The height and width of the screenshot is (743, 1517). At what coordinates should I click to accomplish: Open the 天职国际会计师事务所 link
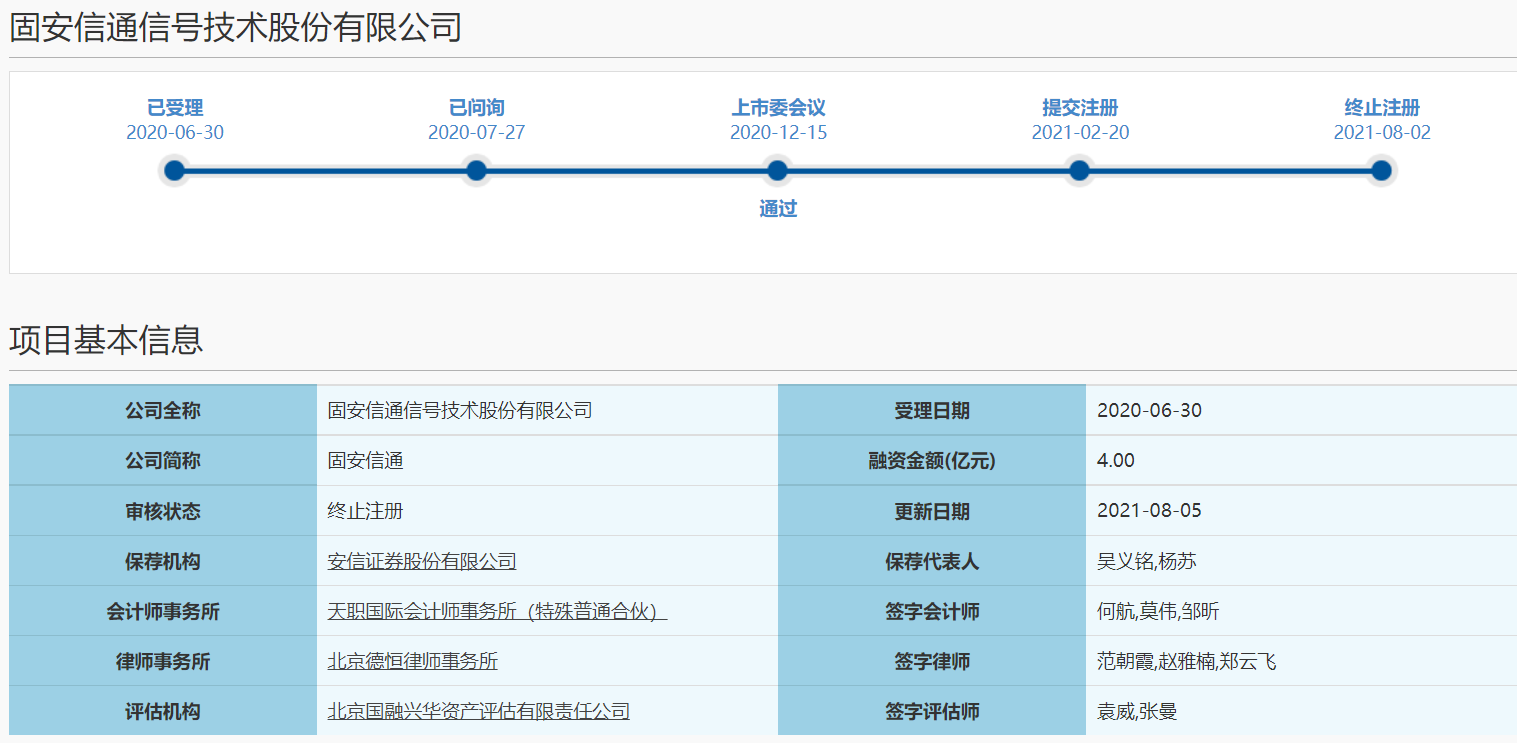point(497,611)
